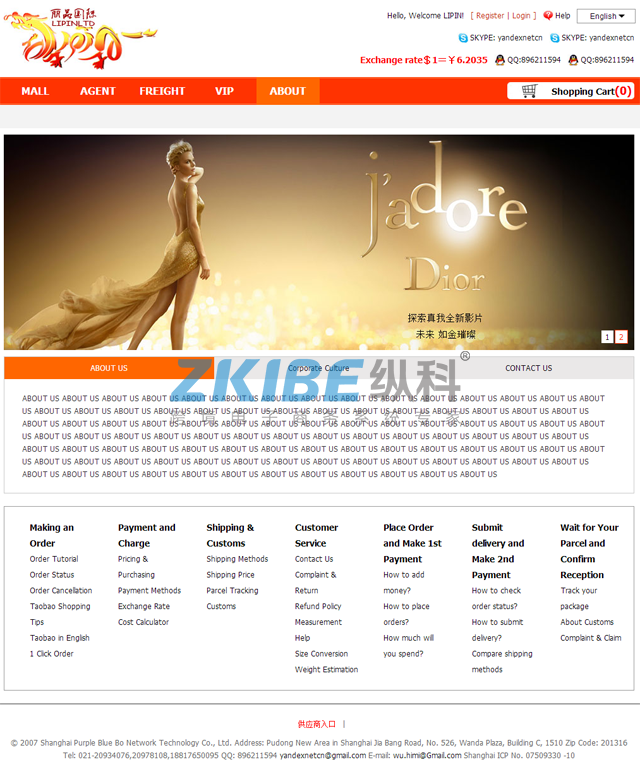
Task: Open Track your package link
Action: tap(578, 598)
